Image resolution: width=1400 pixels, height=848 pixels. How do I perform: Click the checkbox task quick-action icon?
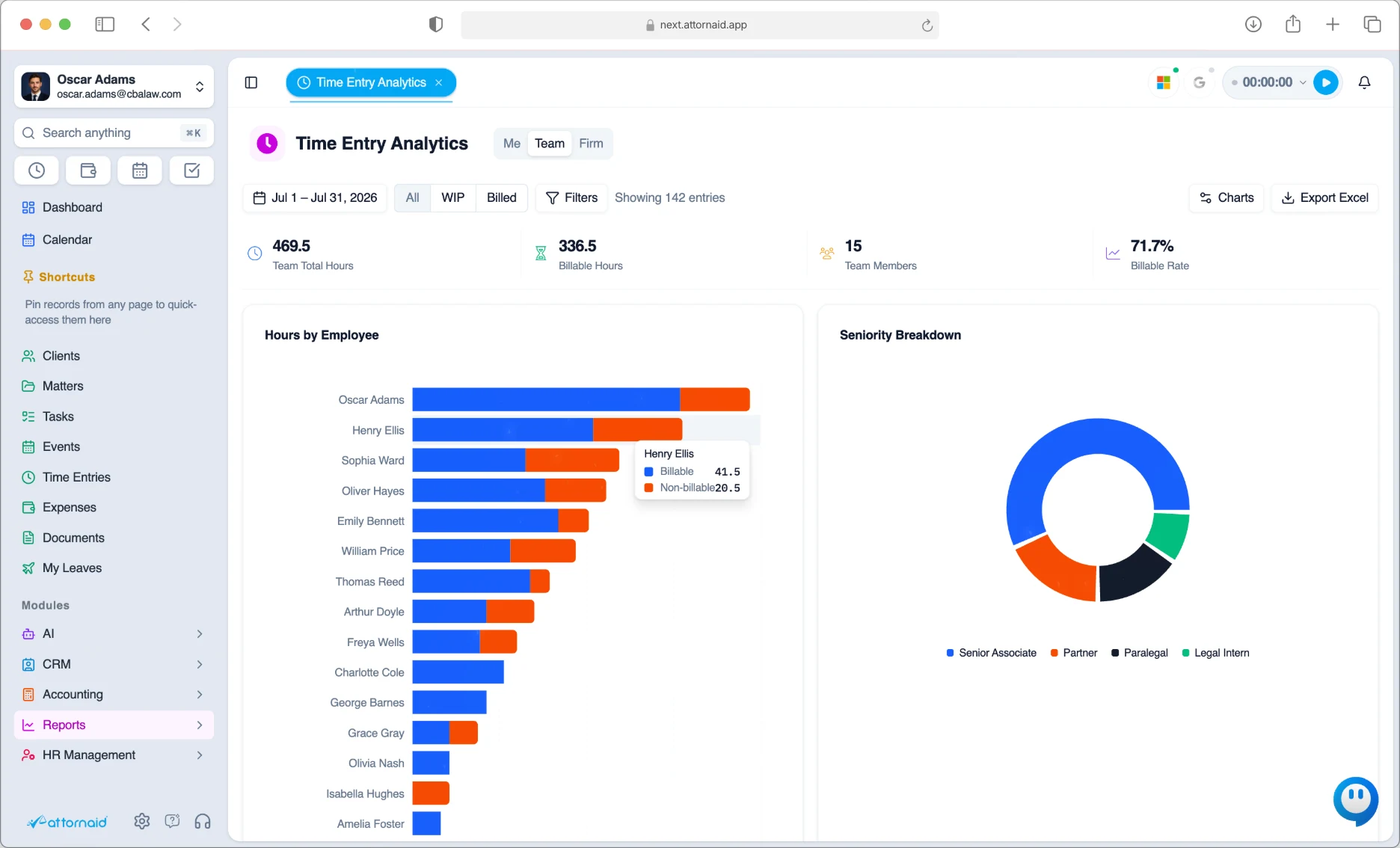191,170
